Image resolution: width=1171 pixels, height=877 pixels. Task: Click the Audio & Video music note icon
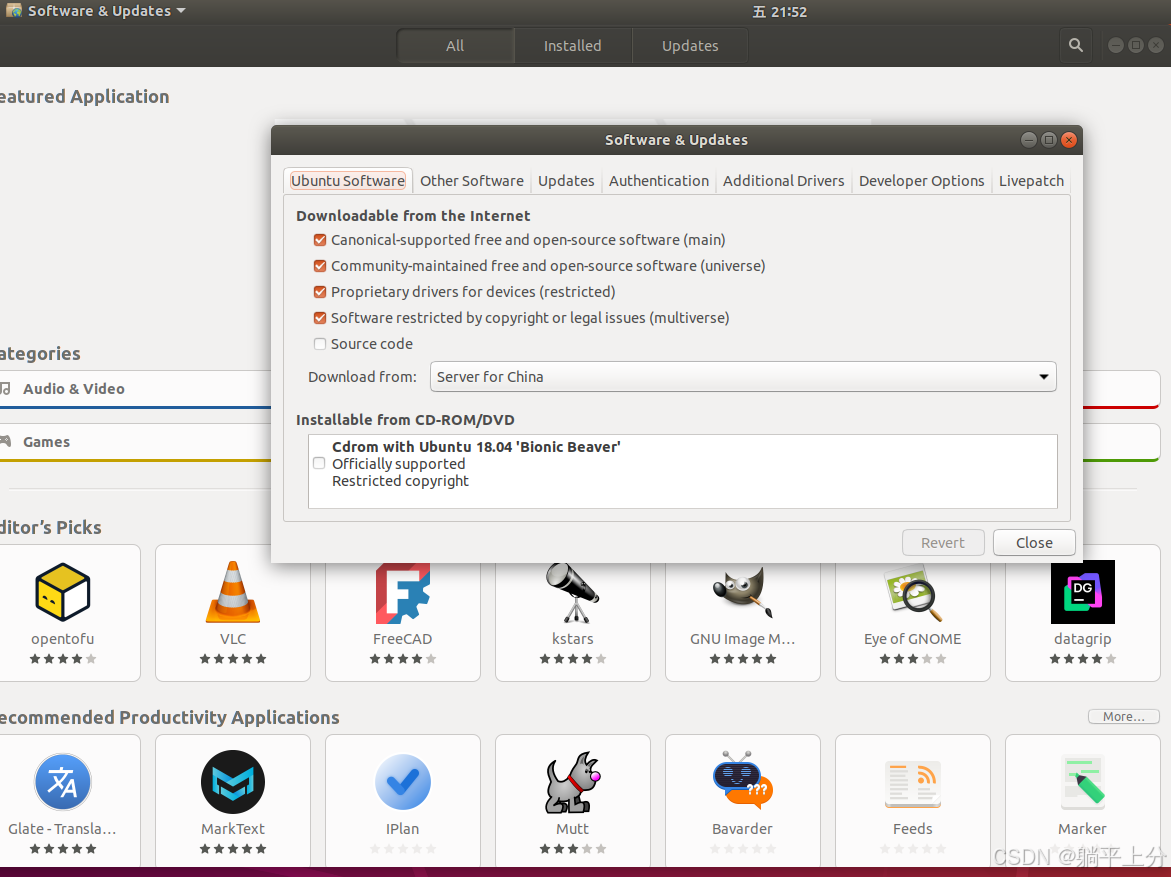point(5,388)
